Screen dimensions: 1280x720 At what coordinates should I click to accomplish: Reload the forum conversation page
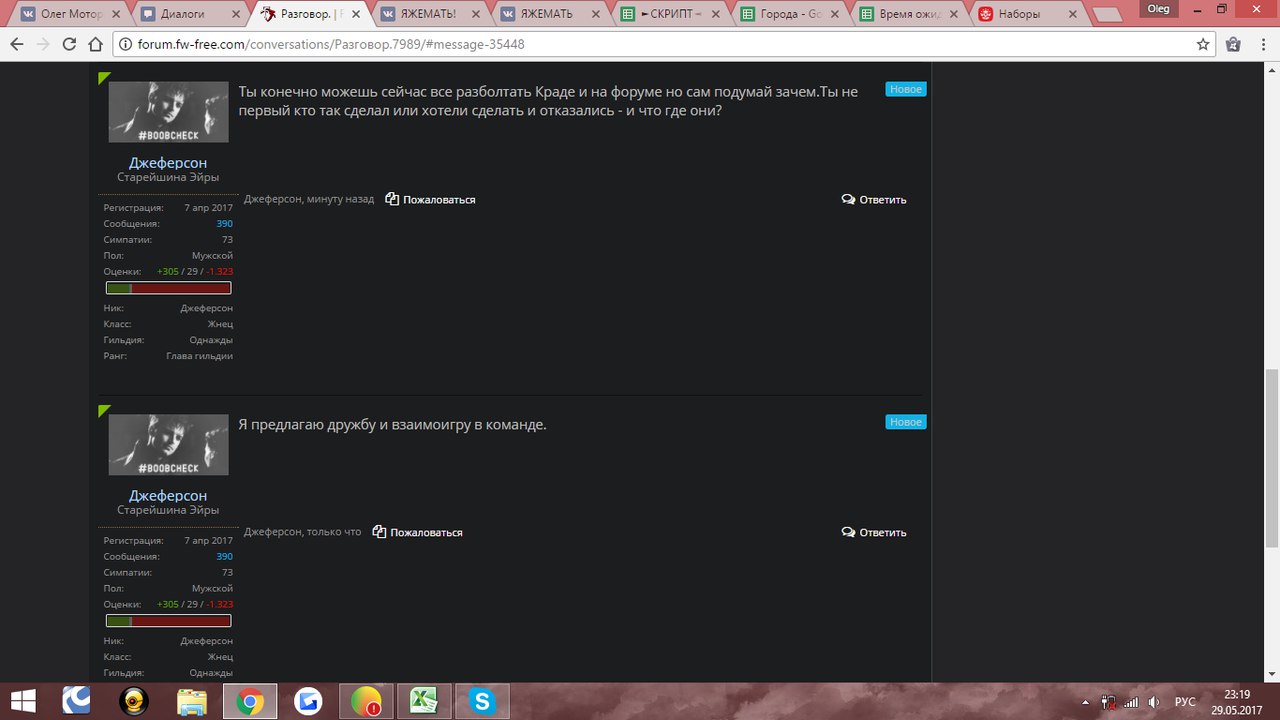[x=69, y=45]
